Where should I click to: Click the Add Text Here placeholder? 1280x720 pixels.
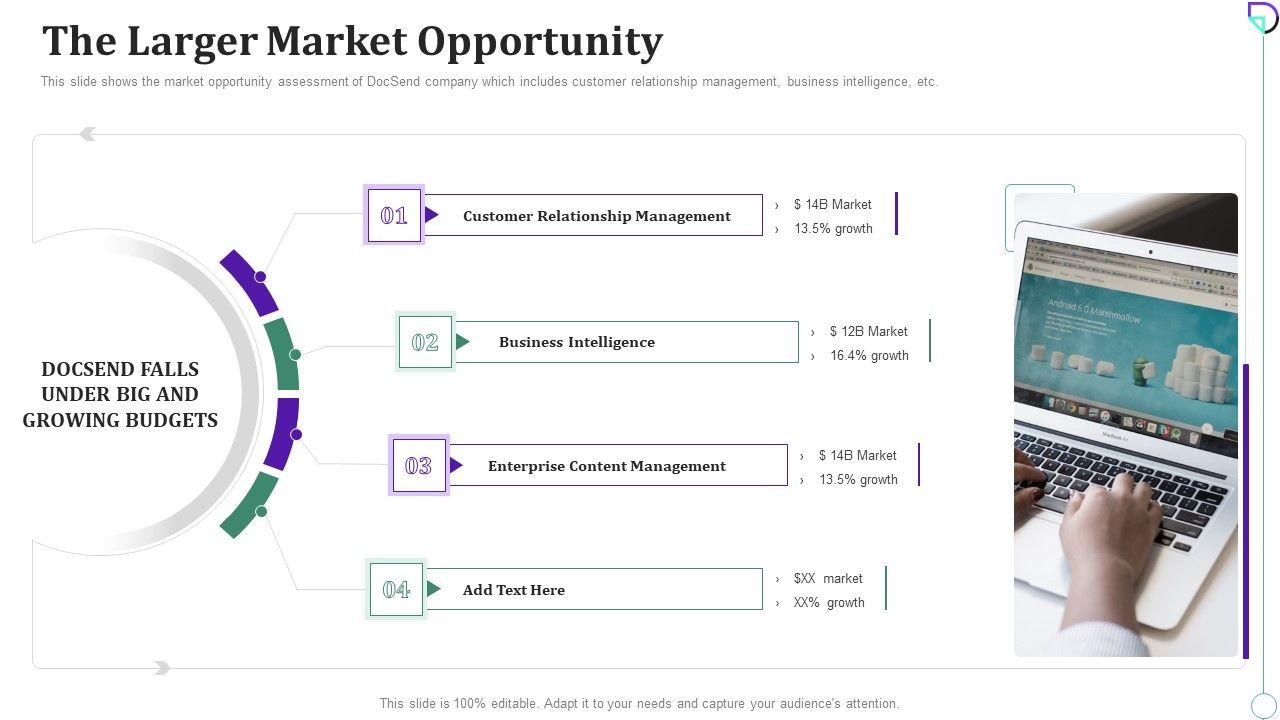pyautogui.click(x=514, y=590)
